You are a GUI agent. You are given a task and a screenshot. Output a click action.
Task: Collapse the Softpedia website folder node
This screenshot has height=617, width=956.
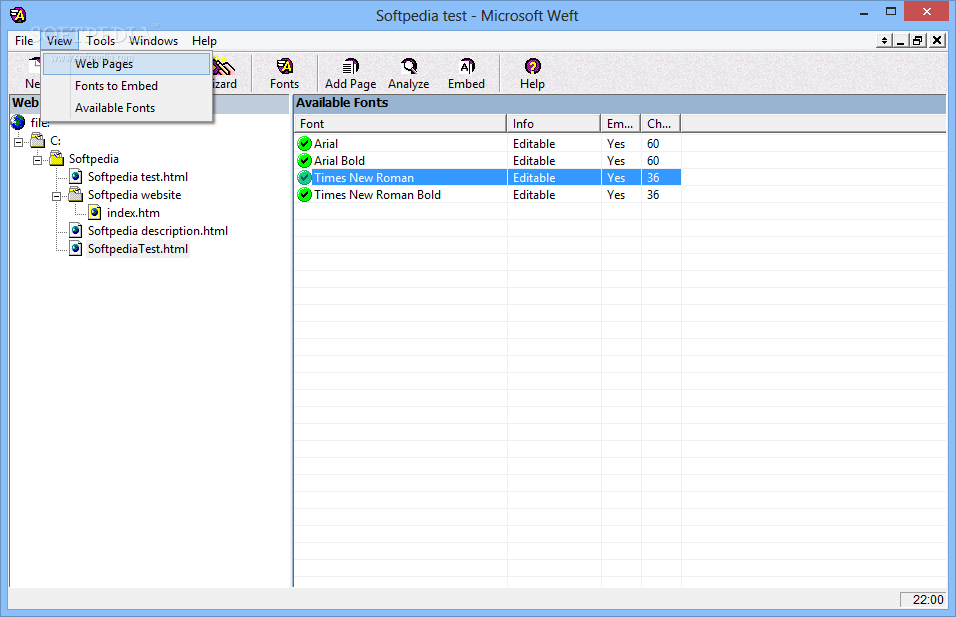click(x=57, y=196)
